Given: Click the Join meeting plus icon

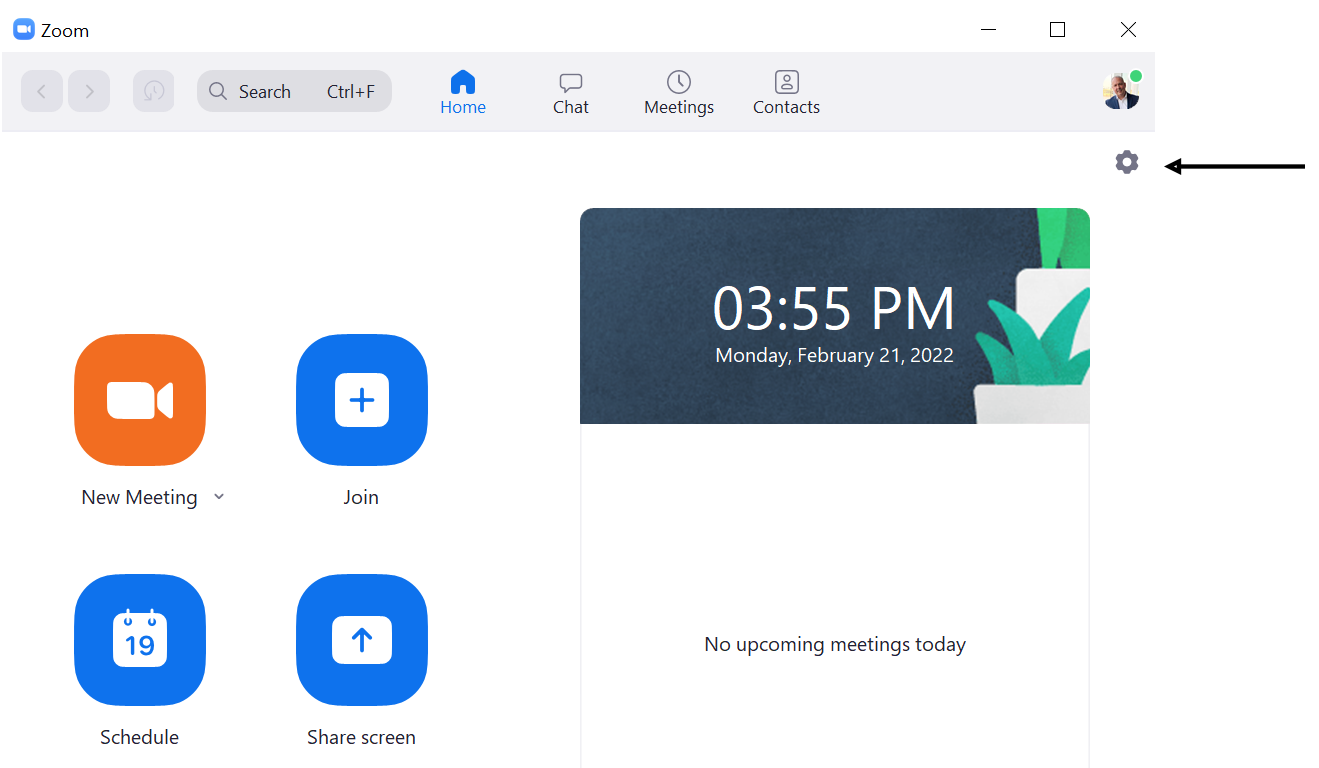Looking at the screenshot, I should coord(362,400).
